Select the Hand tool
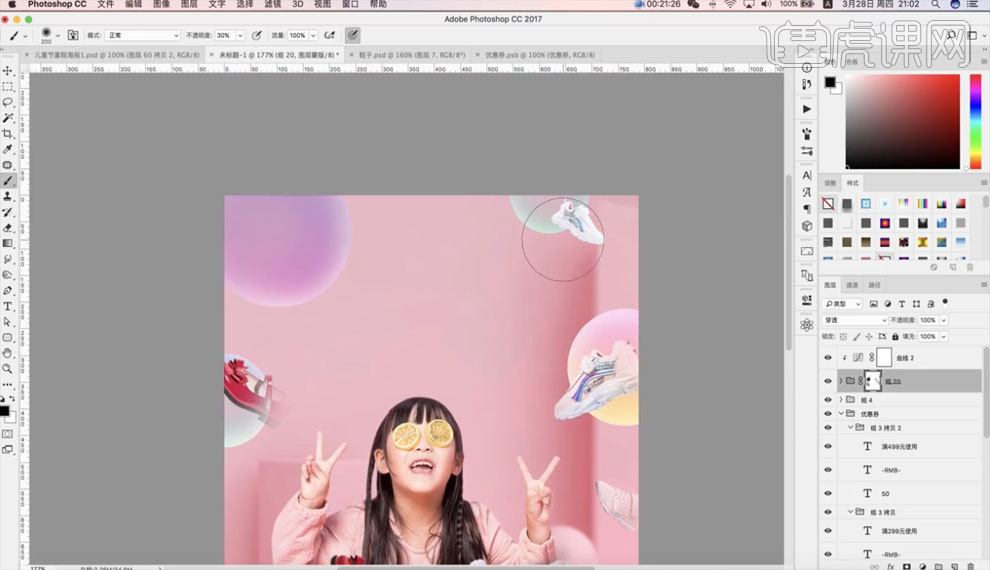This screenshot has width=990, height=570. pyautogui.click(x=8, y=353)
